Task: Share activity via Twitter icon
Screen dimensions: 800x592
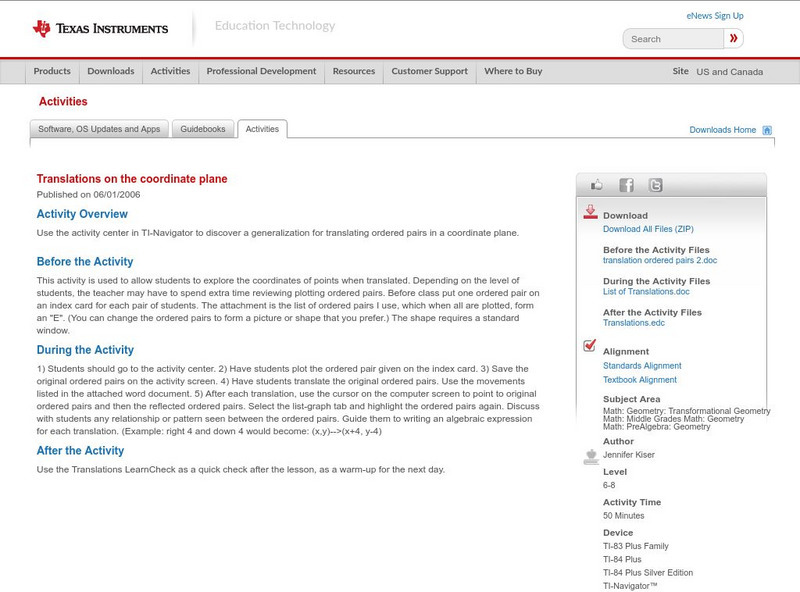Action: [x=656, y=185]
